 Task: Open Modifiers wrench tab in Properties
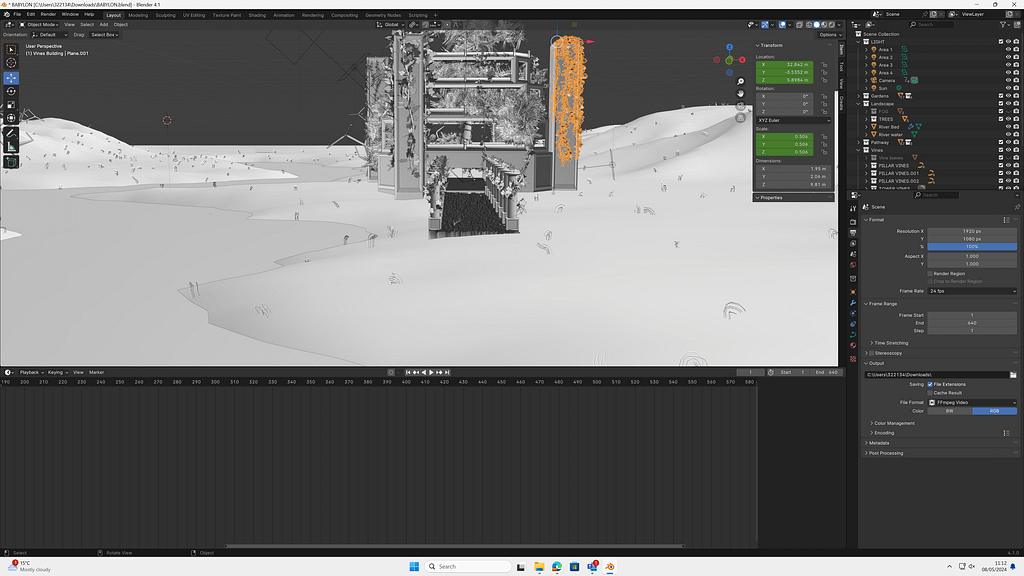click(852, 302)
